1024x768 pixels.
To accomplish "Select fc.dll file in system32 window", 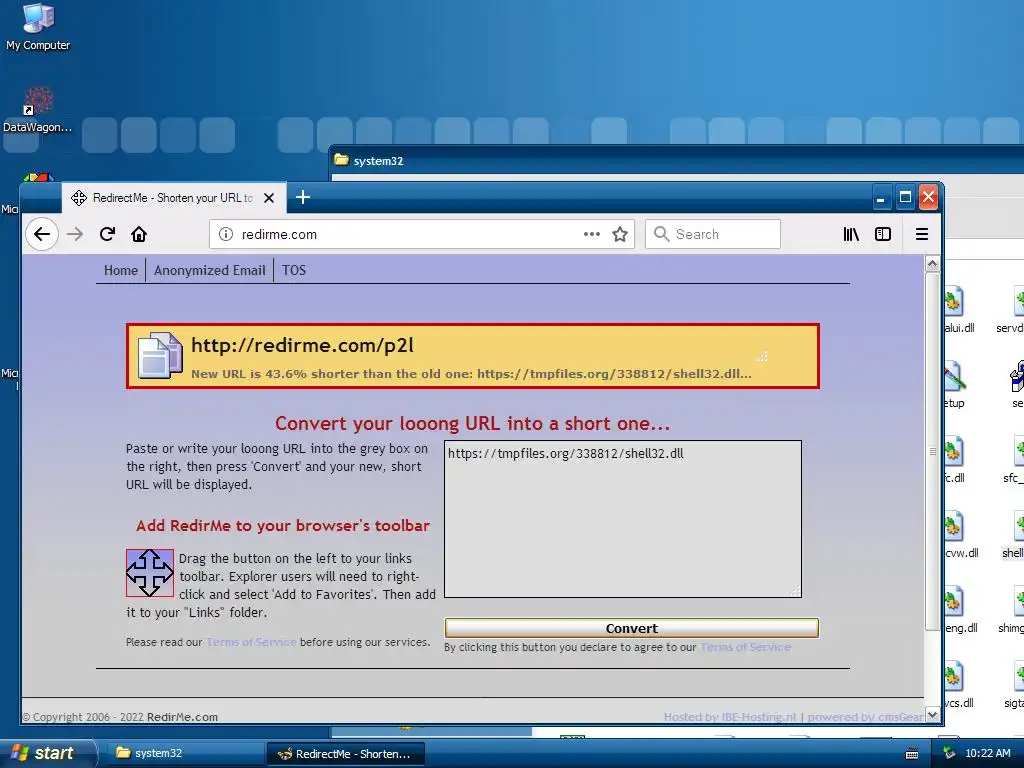I will [954, 460].
